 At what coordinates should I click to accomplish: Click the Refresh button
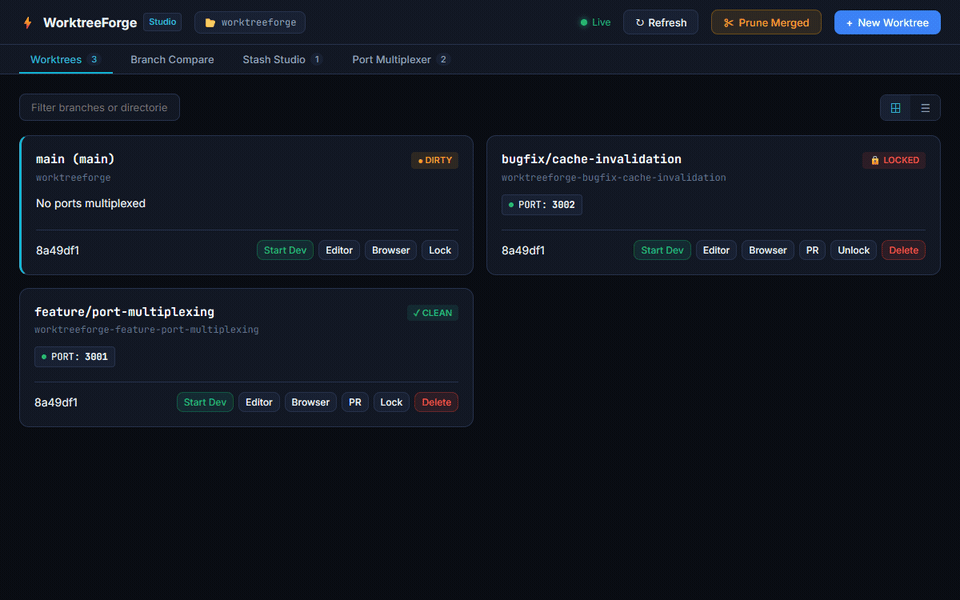pos(661,23)
